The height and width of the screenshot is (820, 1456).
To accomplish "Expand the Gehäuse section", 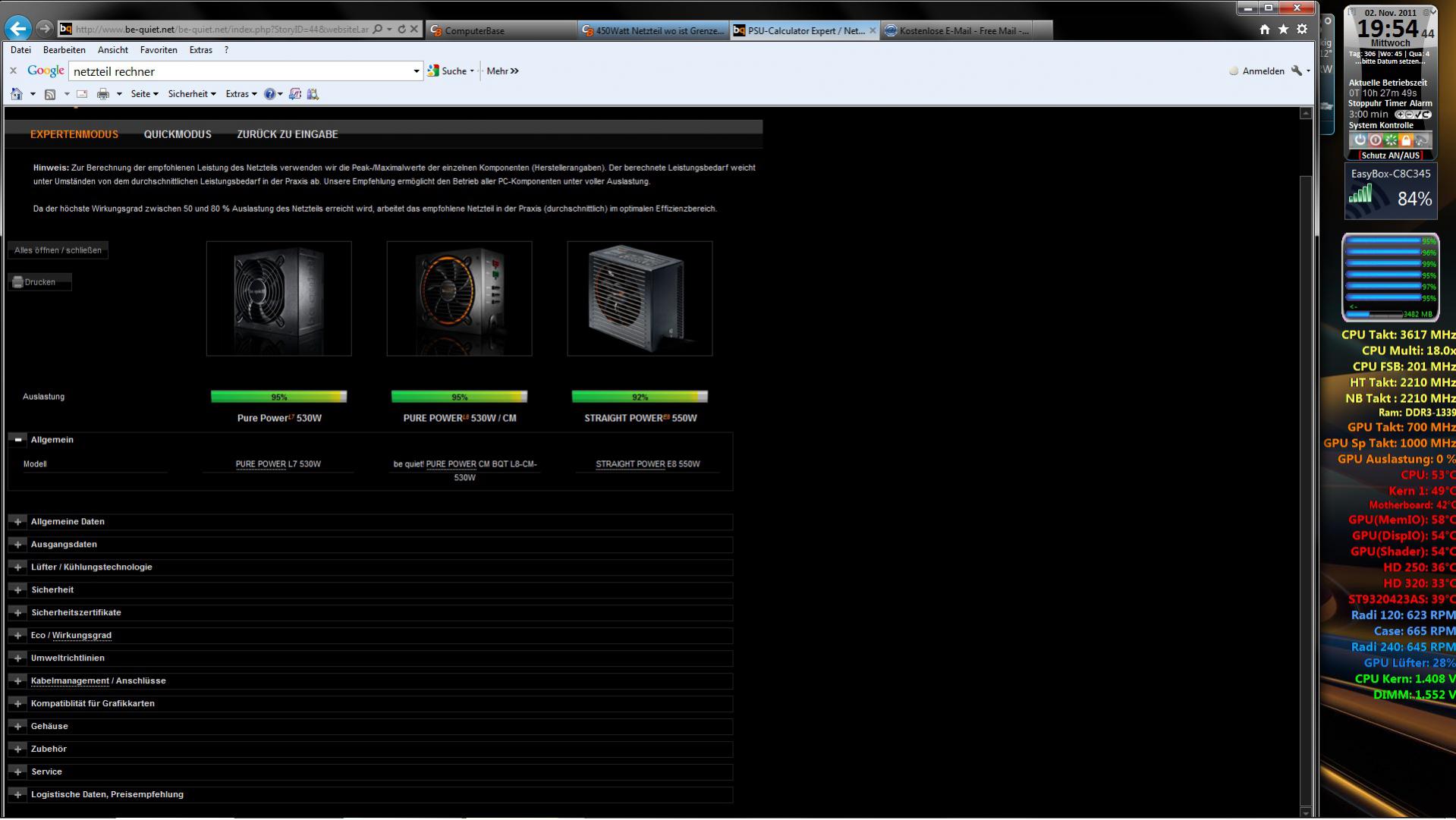I will [x=18, y=727].
